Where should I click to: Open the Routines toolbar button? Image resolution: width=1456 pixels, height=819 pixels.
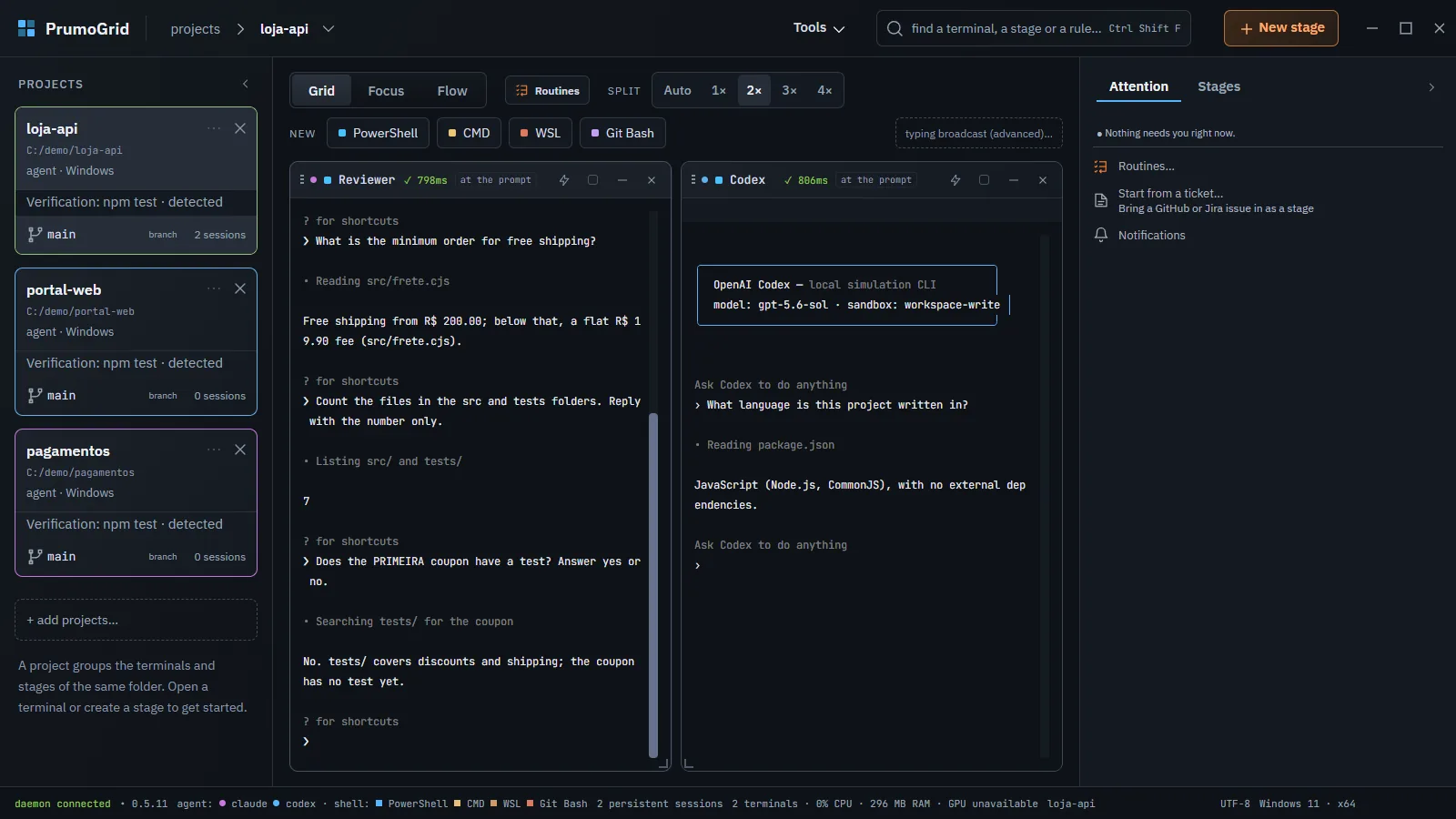(x=548, y=91)
